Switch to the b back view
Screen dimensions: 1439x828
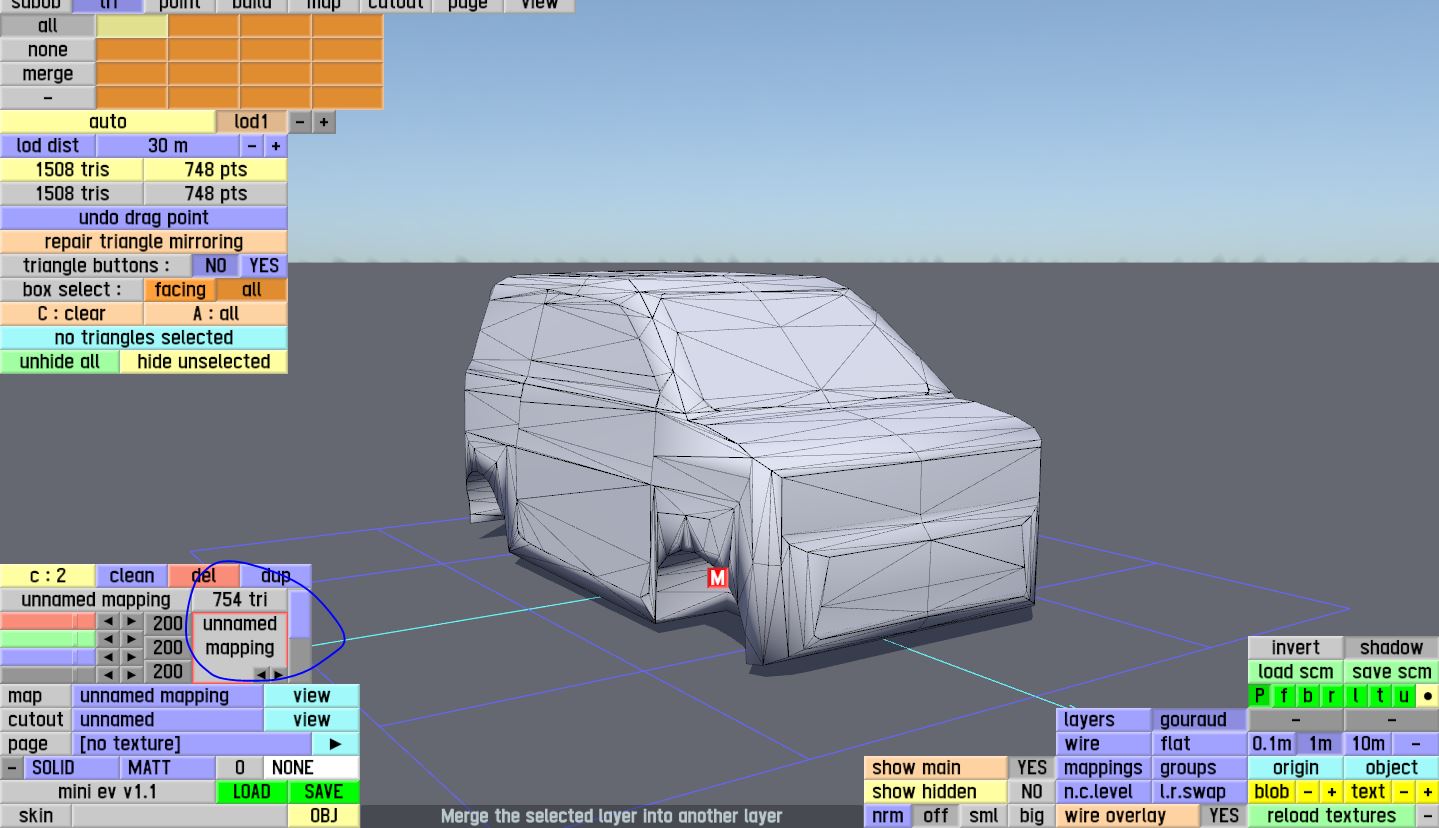click(x=1308, y=696)
